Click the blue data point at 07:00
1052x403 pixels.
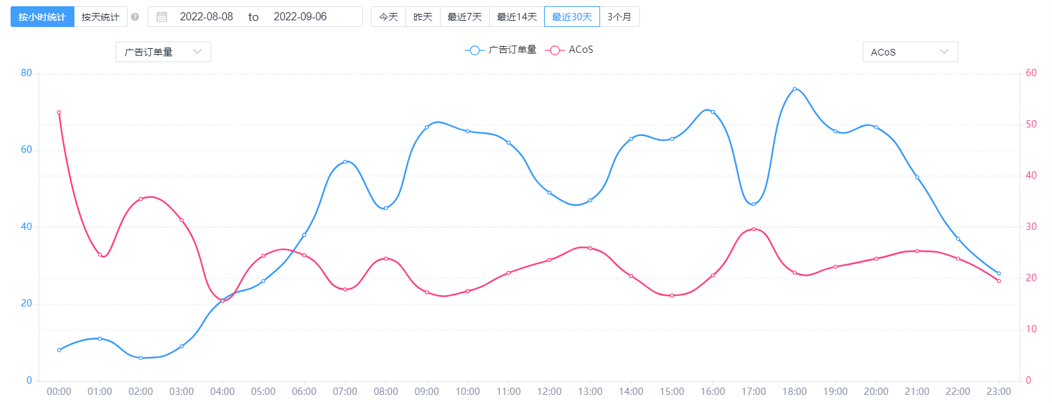pyautogui.click(x=345, y=162)
